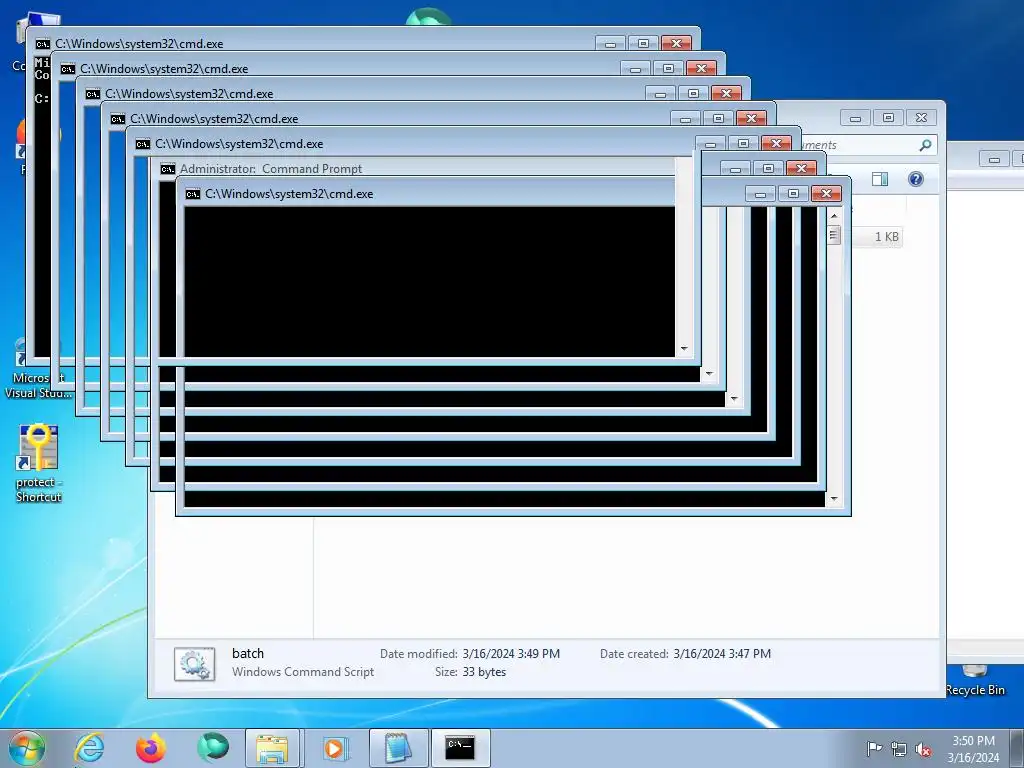
Task: Minimize the Administrator: Command Prompt window
Action: click(x=735, y=168)
